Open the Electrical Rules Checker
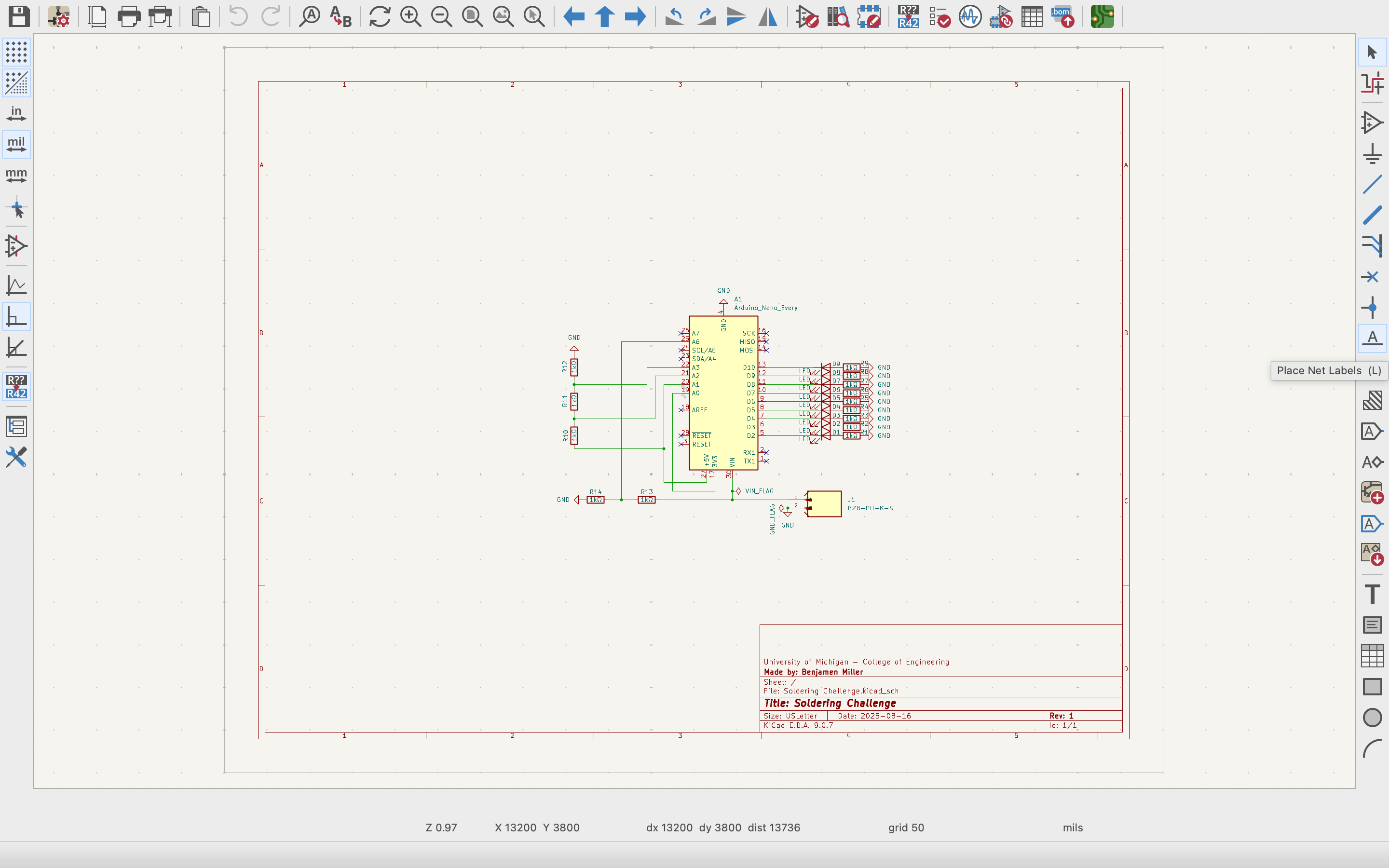Screen dimensions: 1389x868 coord(939,17)
